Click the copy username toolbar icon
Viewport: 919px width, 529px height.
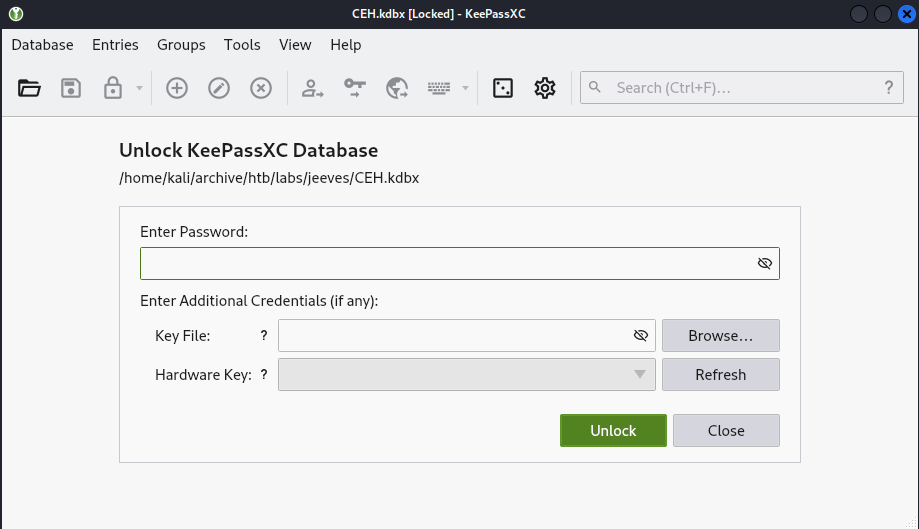312,88
